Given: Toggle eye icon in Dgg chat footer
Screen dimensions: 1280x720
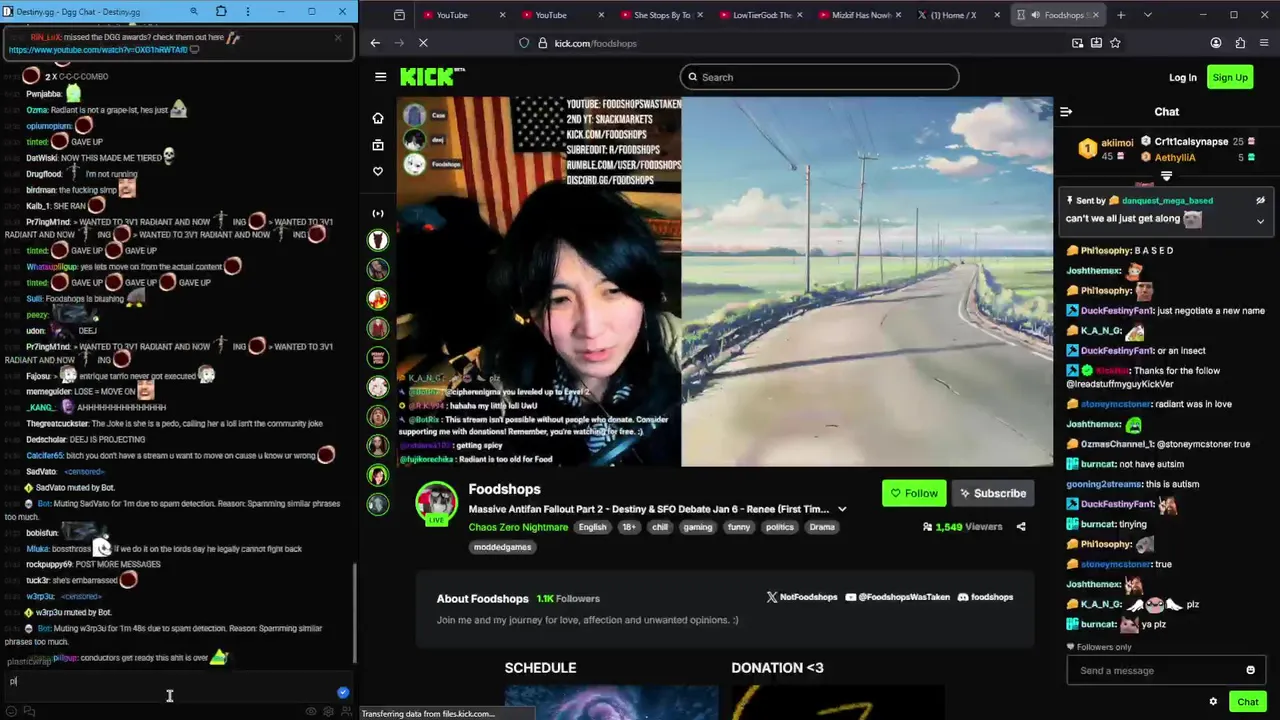Looking at the screenshot, I should click(311, 711).
